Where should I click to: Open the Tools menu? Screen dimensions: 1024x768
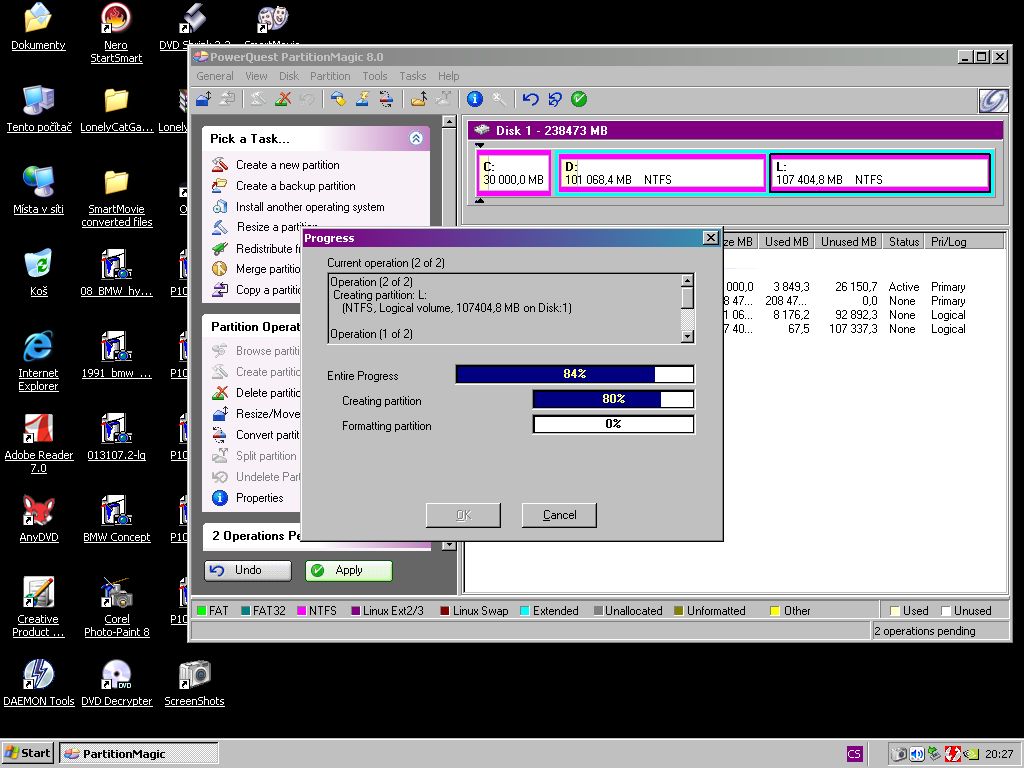click(375, 76)
